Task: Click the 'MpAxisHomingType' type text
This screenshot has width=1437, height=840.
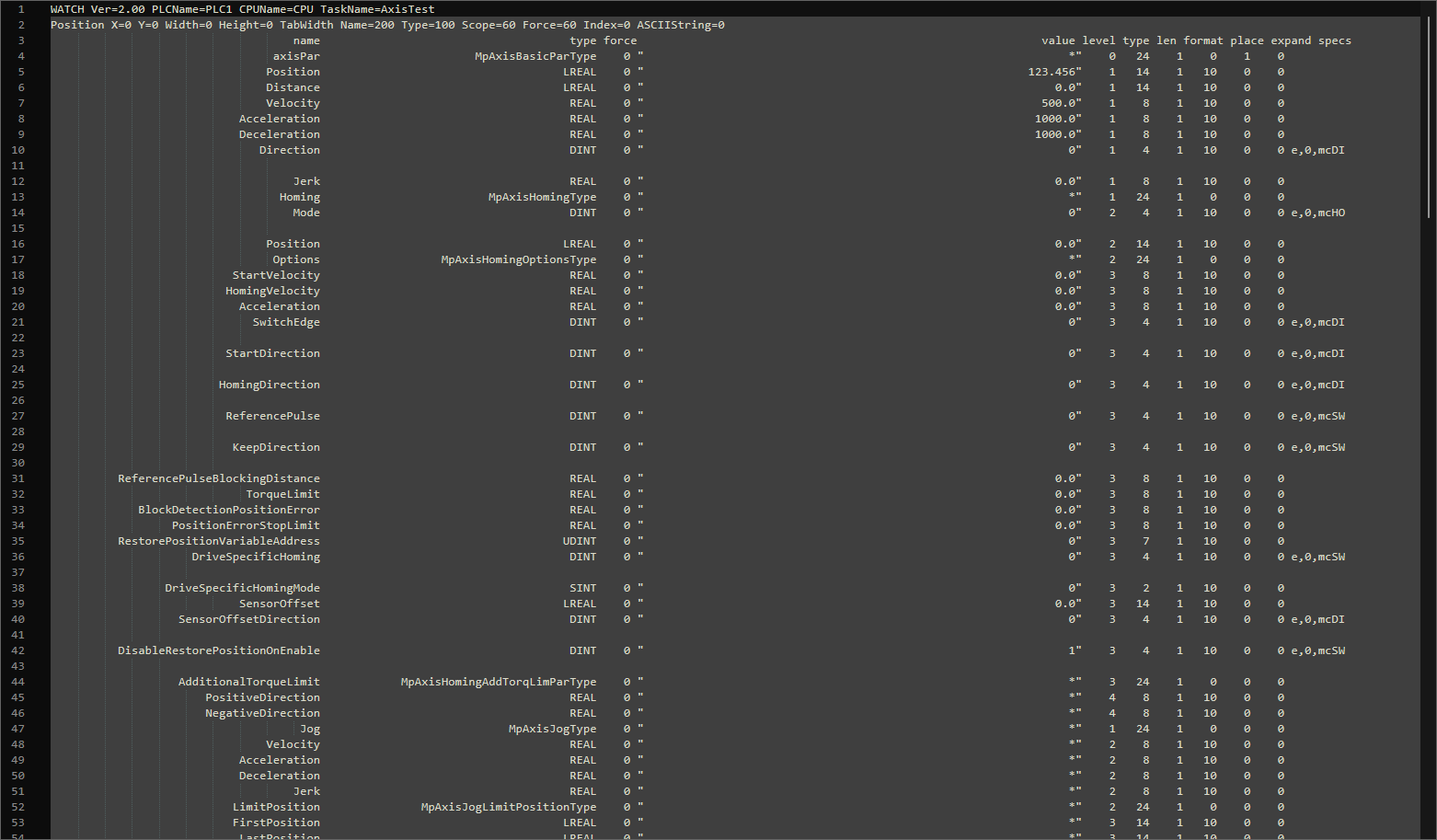Action: coord(542,197)
